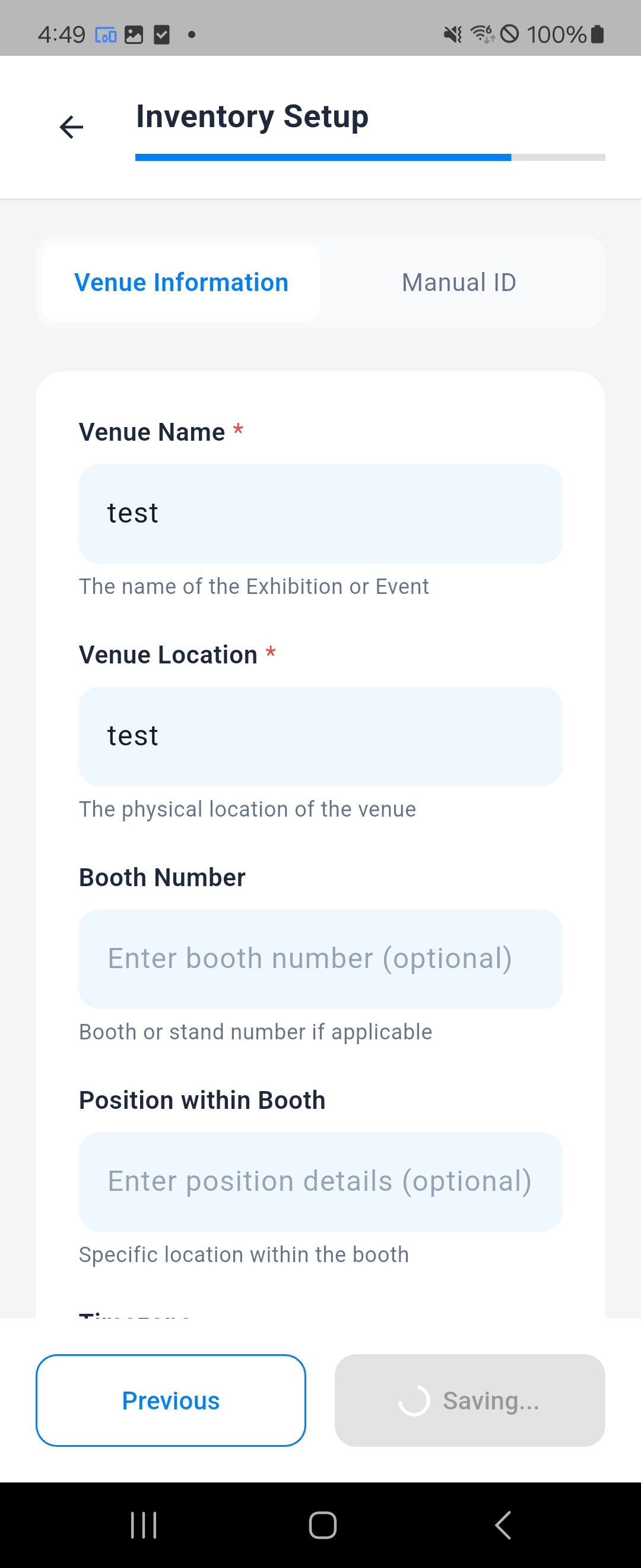Tap the blue screen-link notification icon
Image resolution: width=641 pixels, height=1568 pixels.
(106, 34)
